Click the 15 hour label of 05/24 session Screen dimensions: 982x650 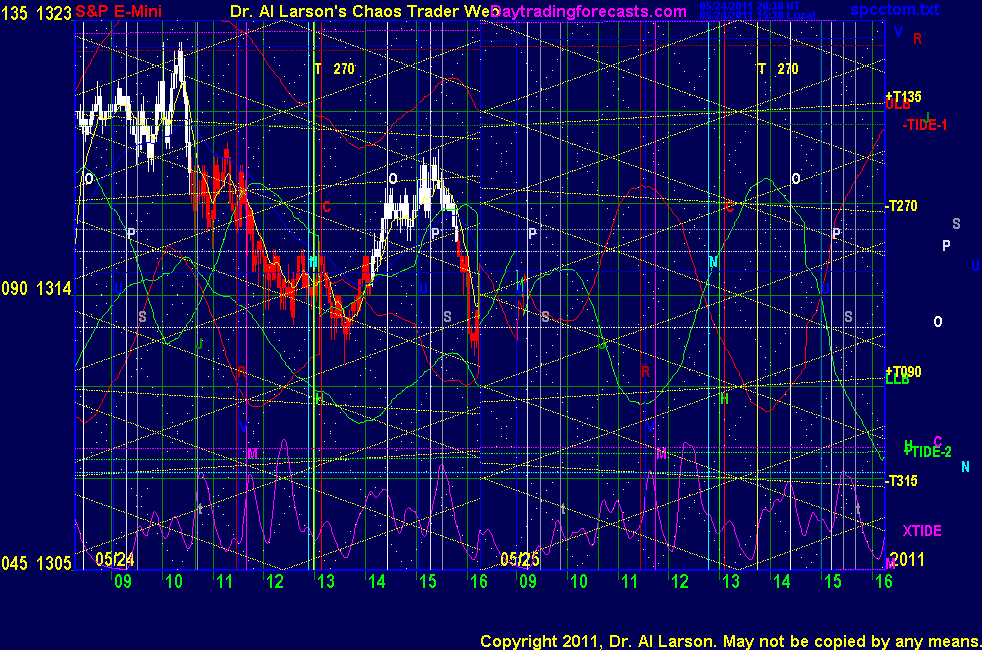click(x=428, y=582)
